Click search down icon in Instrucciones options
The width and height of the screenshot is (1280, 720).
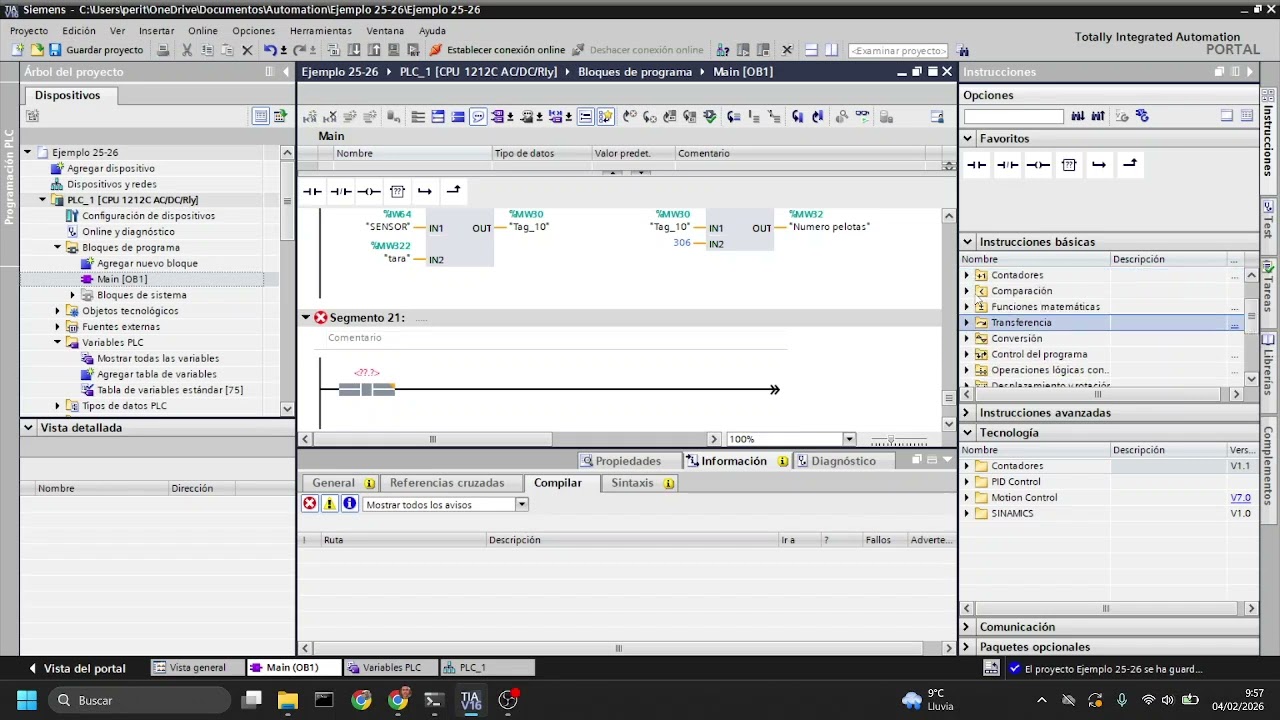1077,116
